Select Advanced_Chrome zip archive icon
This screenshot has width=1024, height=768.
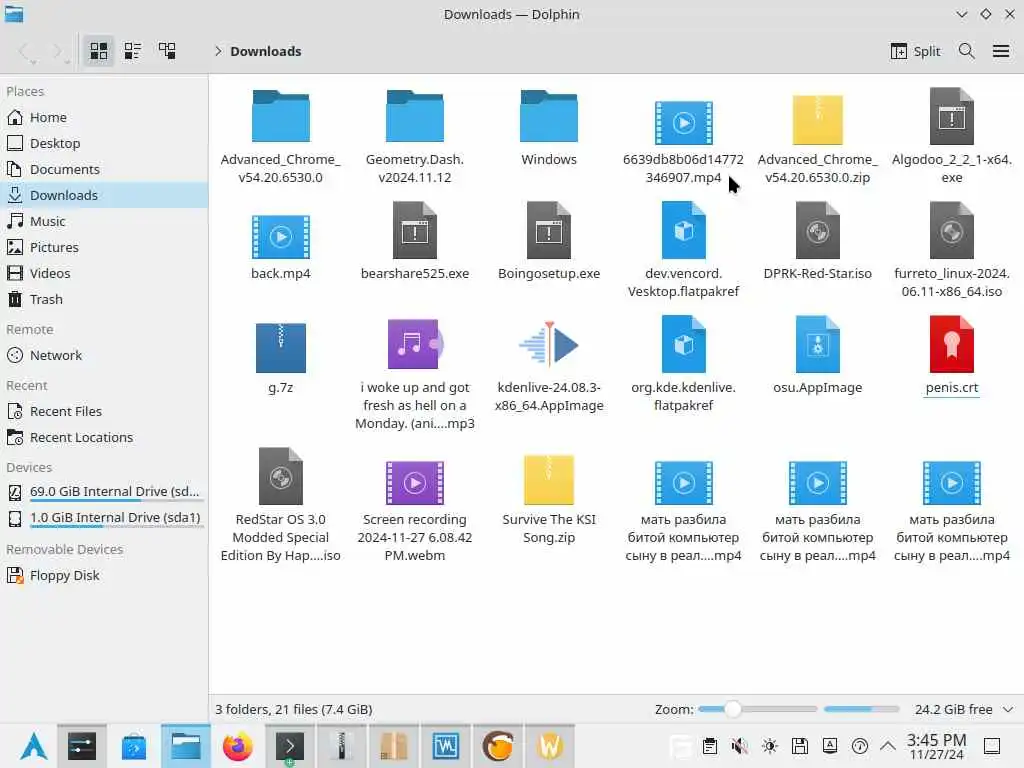(818, 120)
